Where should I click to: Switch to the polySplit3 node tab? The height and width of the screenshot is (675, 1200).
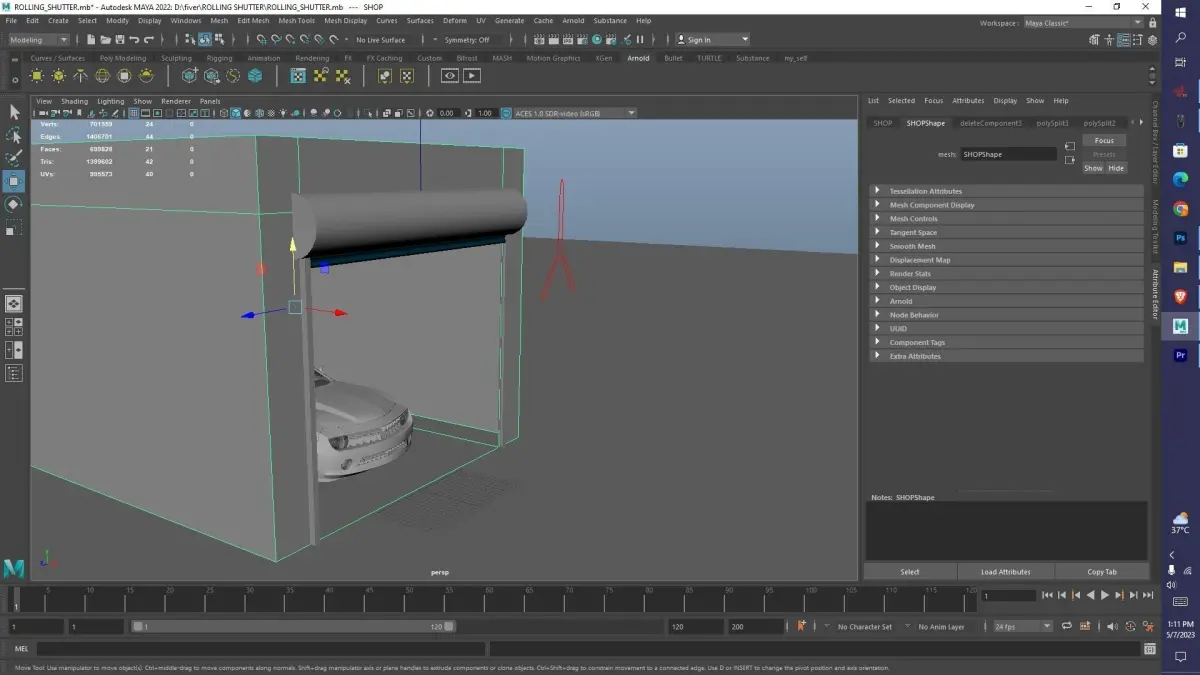[1052, 123]
